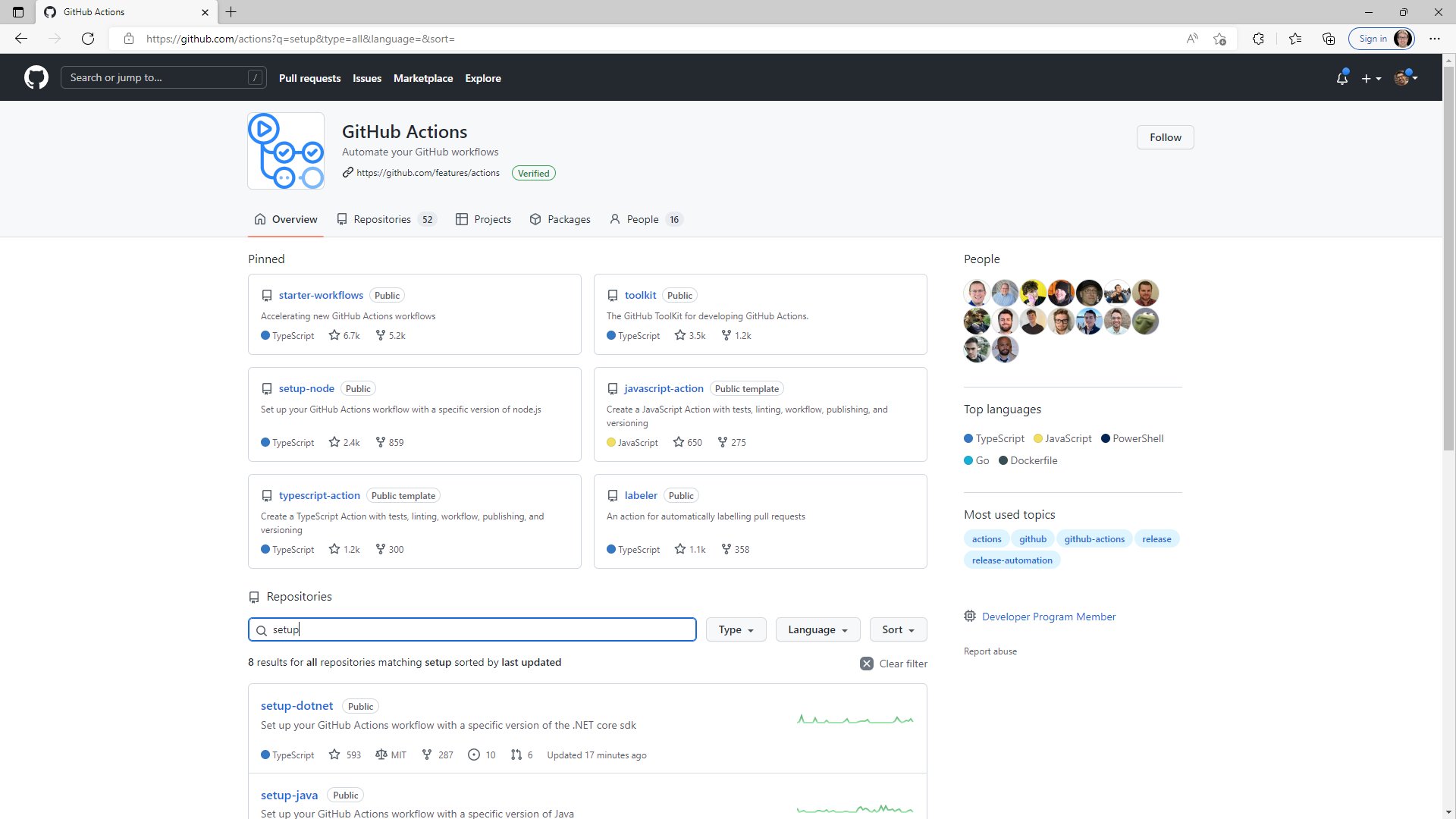1456x819 pixels.
Task: Switch to the Overview tab
Action: coord(286,219)
